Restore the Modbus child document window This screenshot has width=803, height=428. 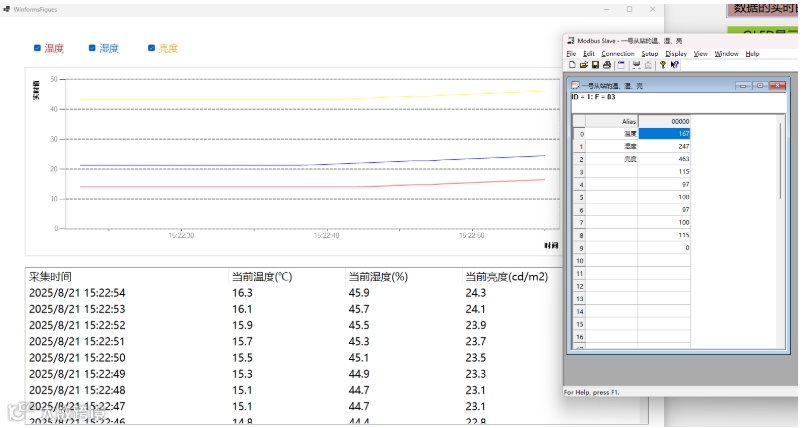point(760,85)
